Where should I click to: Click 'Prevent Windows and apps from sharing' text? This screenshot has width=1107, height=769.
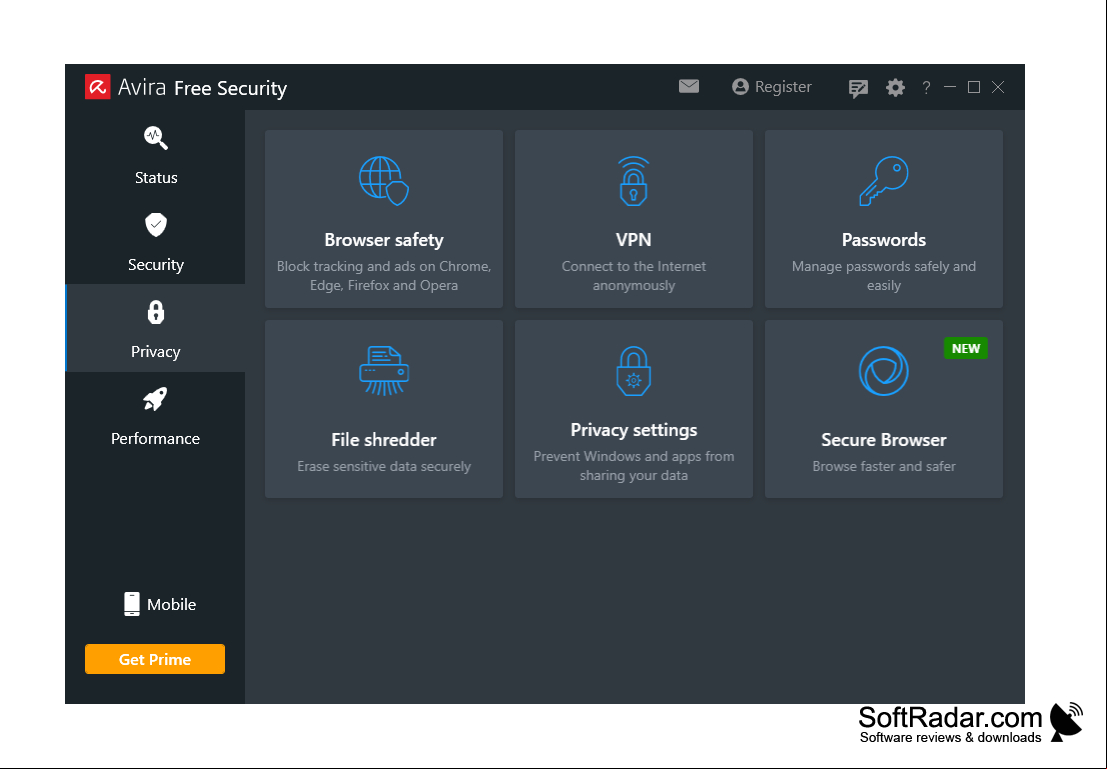[633, 466]
